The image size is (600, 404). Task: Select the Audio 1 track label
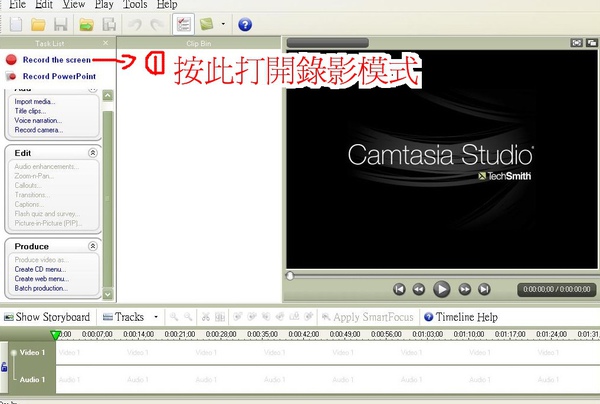point(32,380)
